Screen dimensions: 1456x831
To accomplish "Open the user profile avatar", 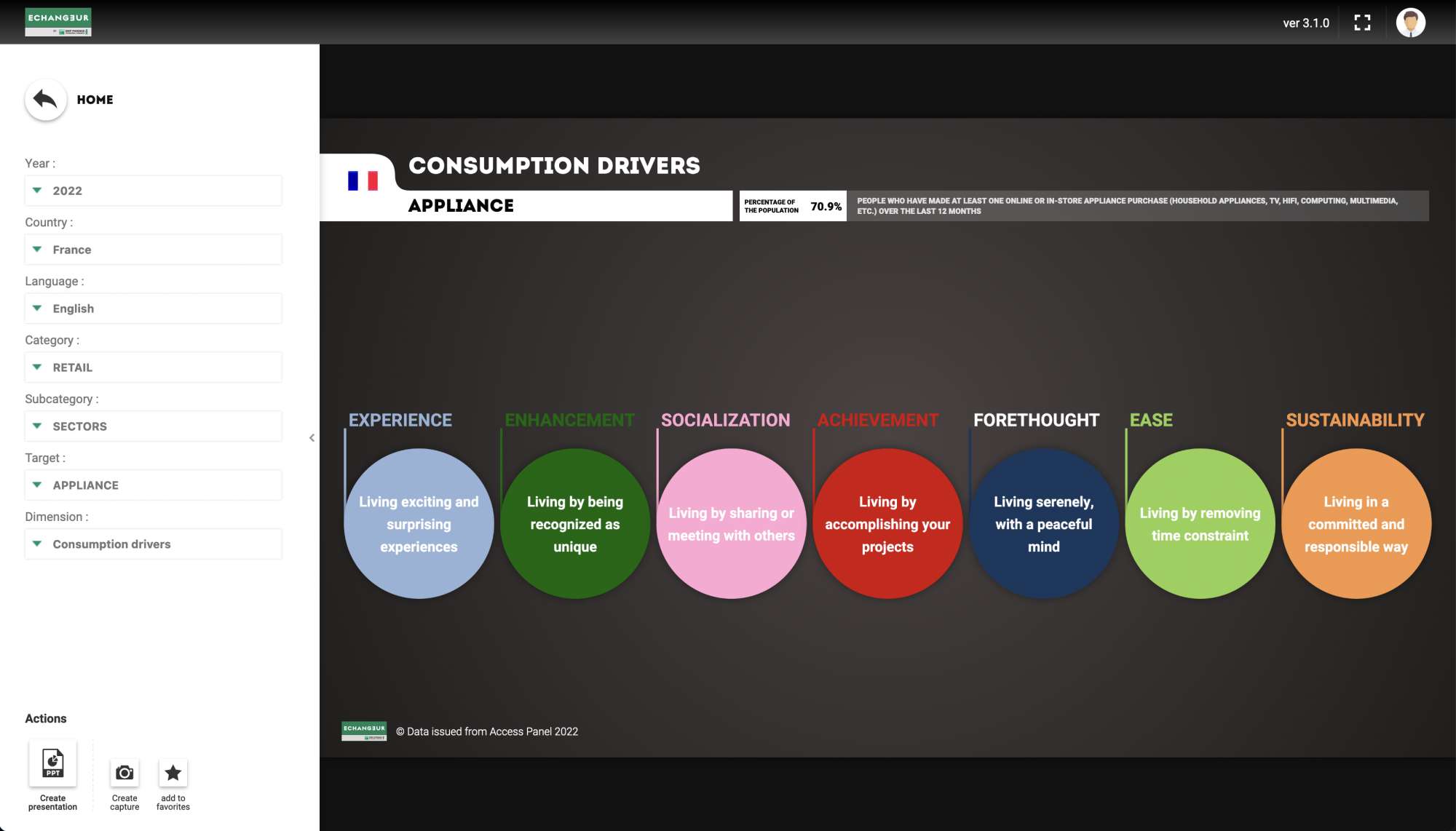I will pyautogui.click(x=1410, y=23).
